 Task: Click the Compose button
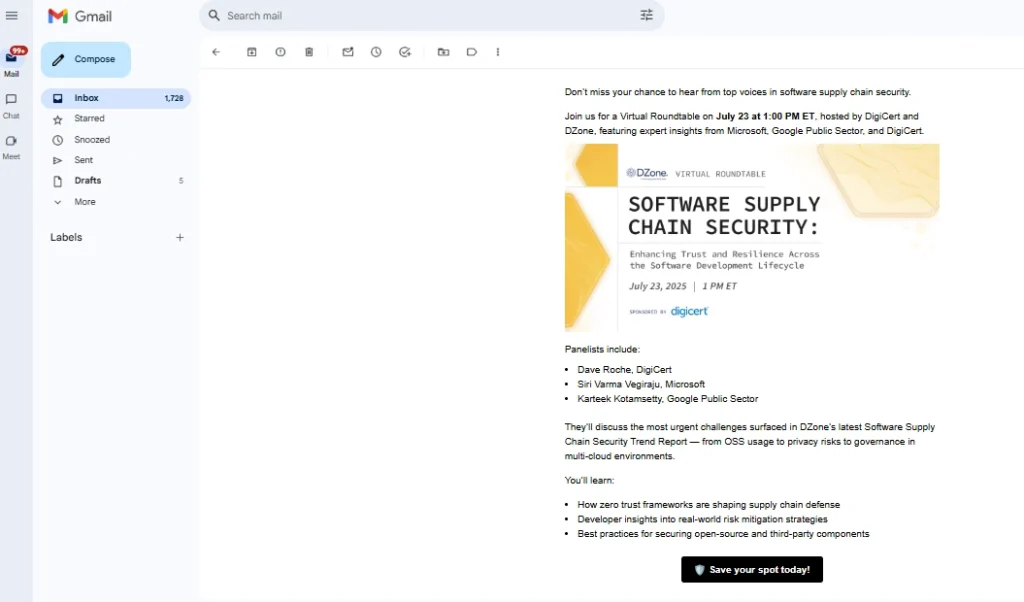[x=86, y=59]
